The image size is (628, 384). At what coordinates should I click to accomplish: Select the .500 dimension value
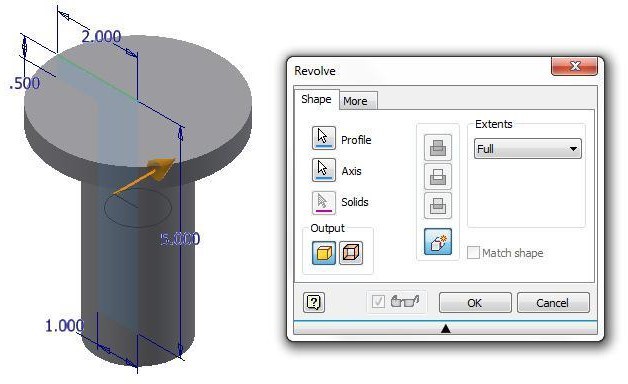[x=24, y=83]
